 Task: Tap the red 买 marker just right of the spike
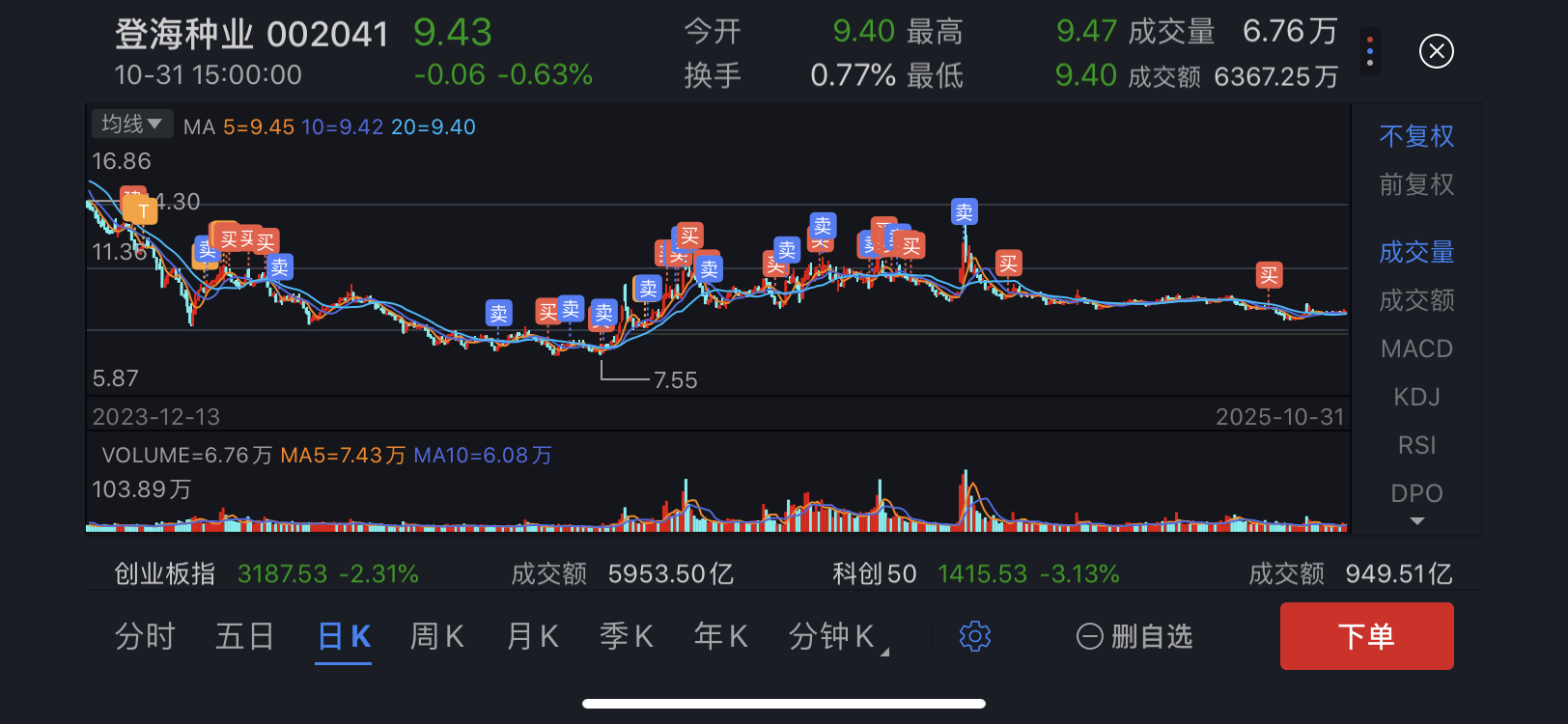(1008, 264)
